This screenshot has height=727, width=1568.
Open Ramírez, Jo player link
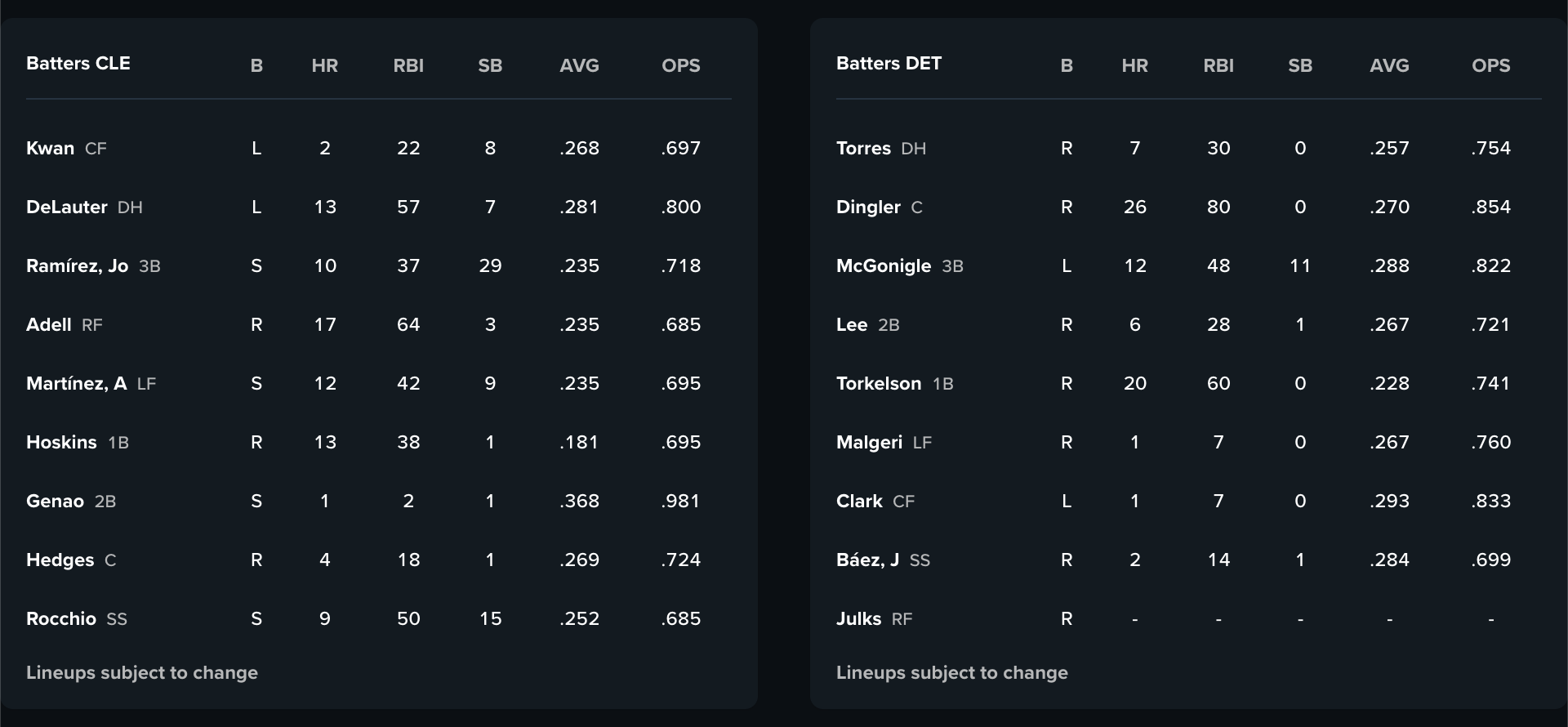(x=77, y=265)
